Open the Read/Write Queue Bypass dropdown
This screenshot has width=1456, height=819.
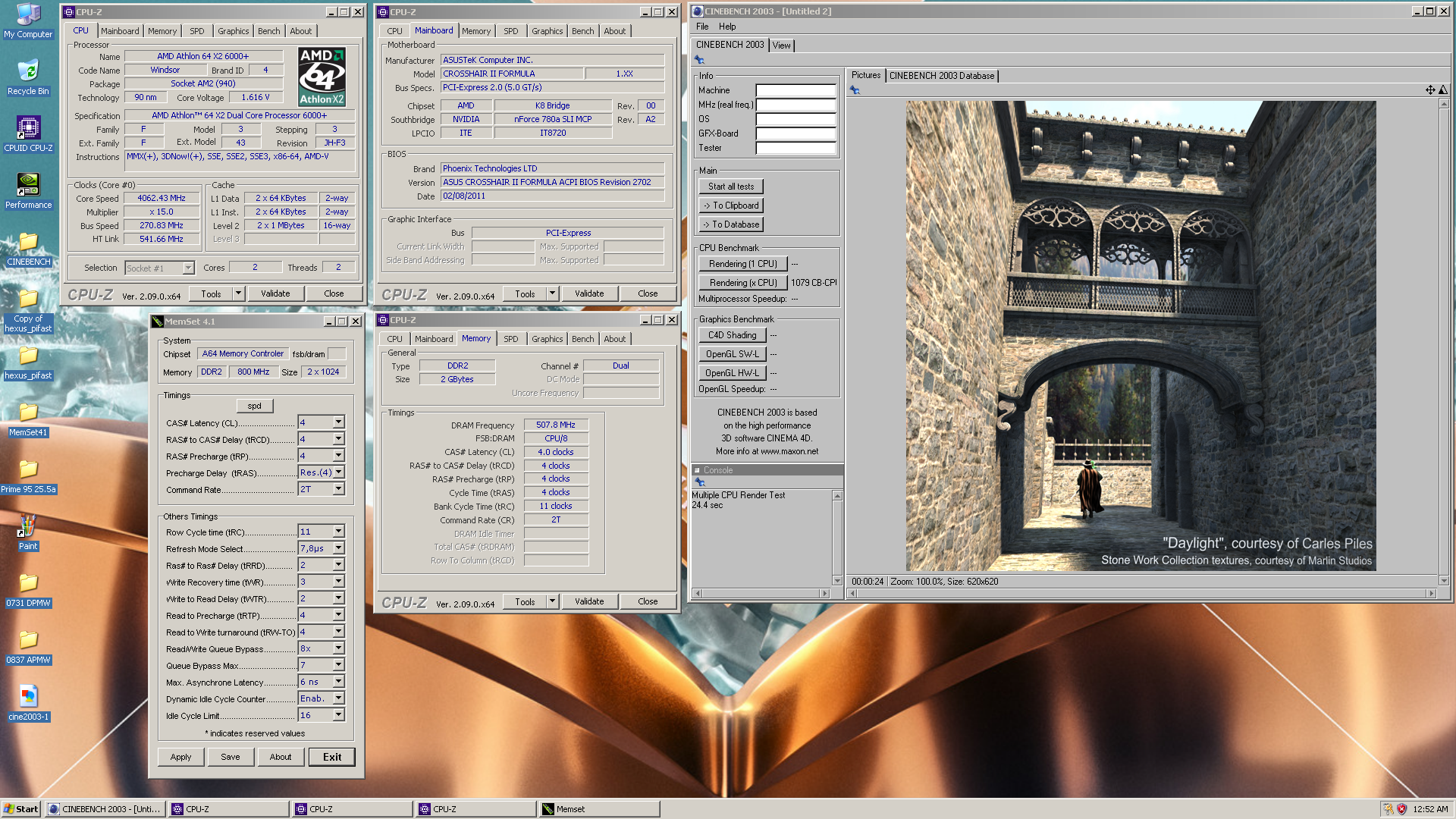point(338,648)
